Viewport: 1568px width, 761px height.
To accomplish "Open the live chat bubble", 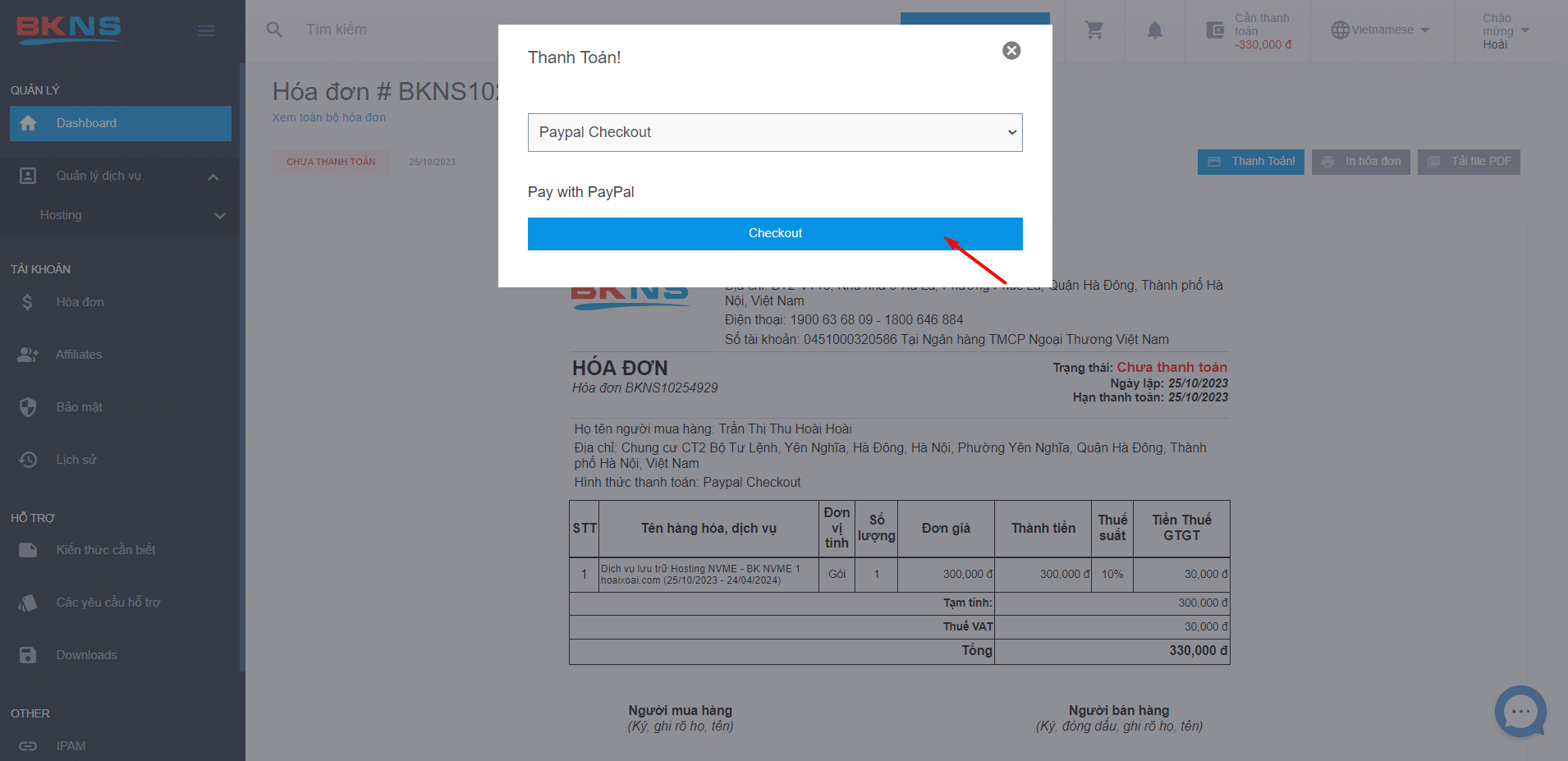I will (x=1520, y=711).
